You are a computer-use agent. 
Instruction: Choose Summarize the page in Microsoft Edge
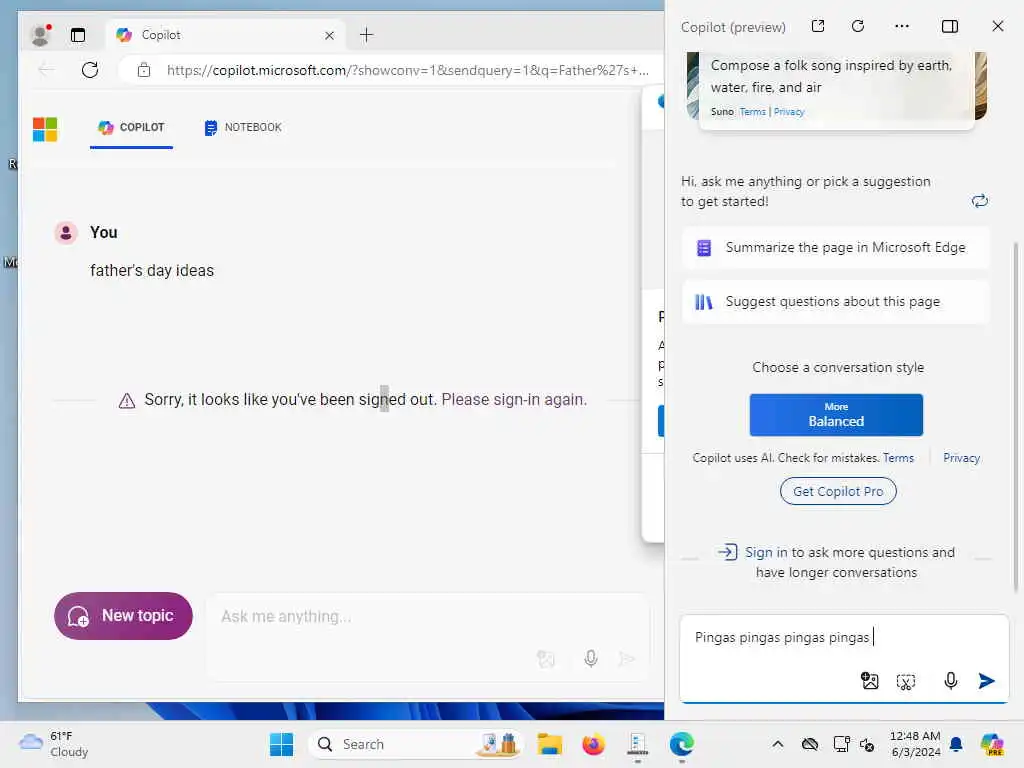[836, 248]
